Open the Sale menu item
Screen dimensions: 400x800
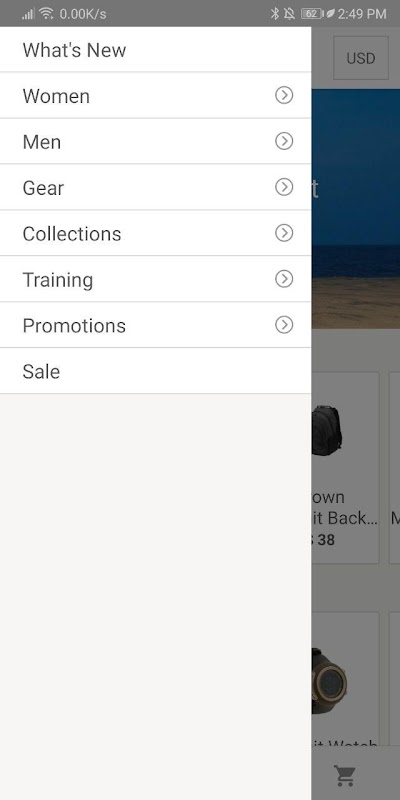(x=155, y=371)
